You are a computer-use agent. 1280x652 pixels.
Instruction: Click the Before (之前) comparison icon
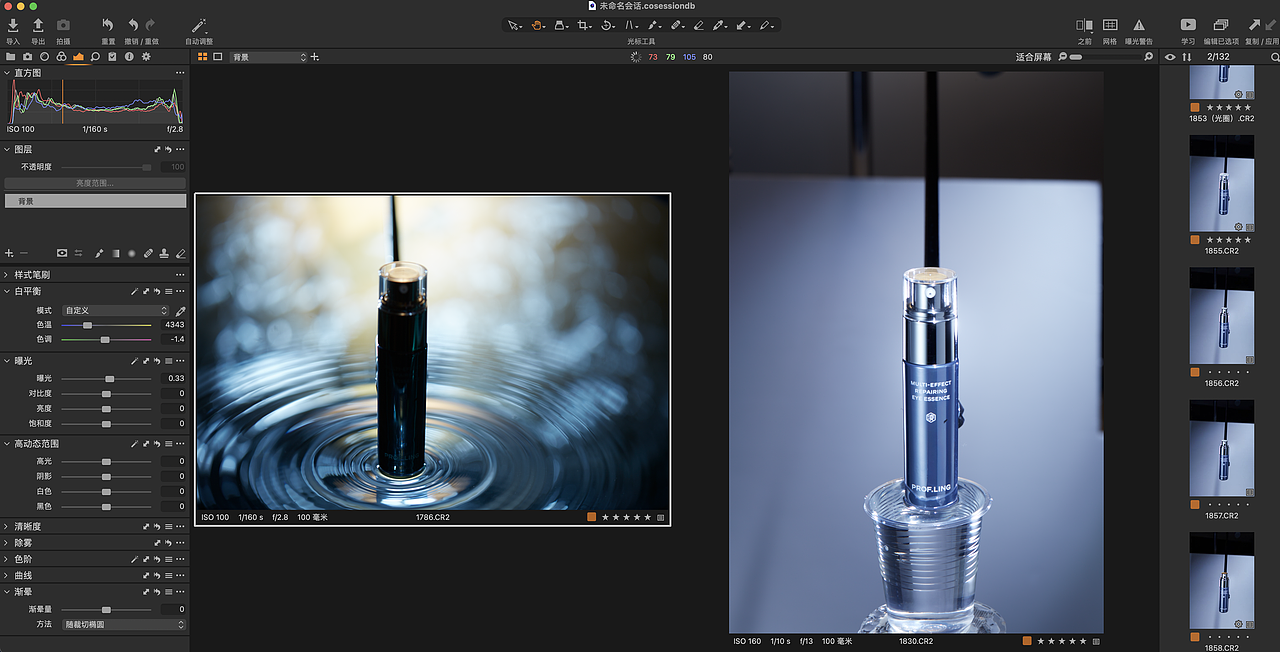coord(1084,25)
